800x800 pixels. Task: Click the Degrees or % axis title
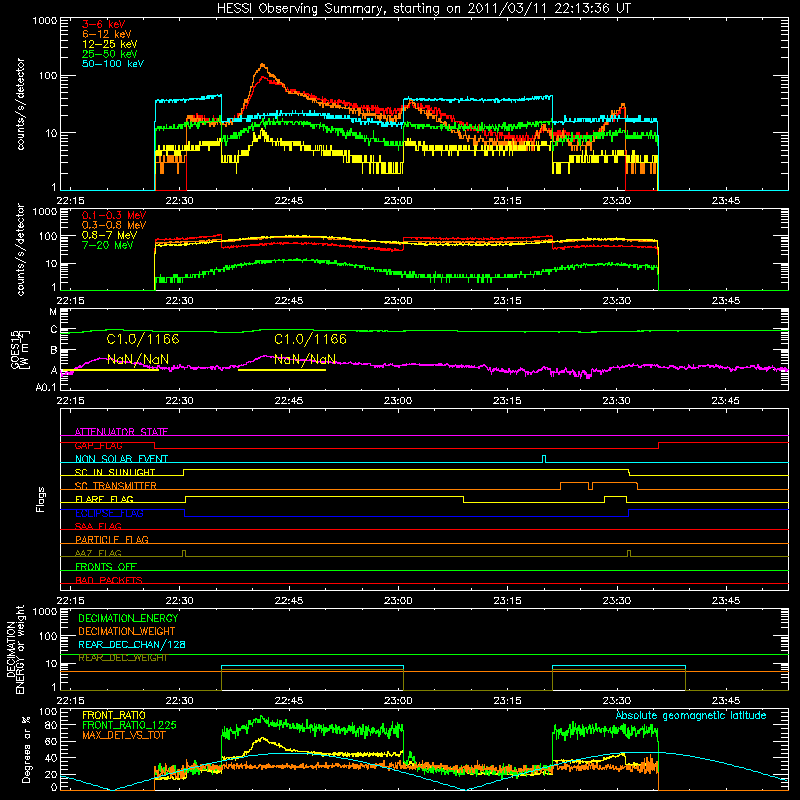point(26,749)
